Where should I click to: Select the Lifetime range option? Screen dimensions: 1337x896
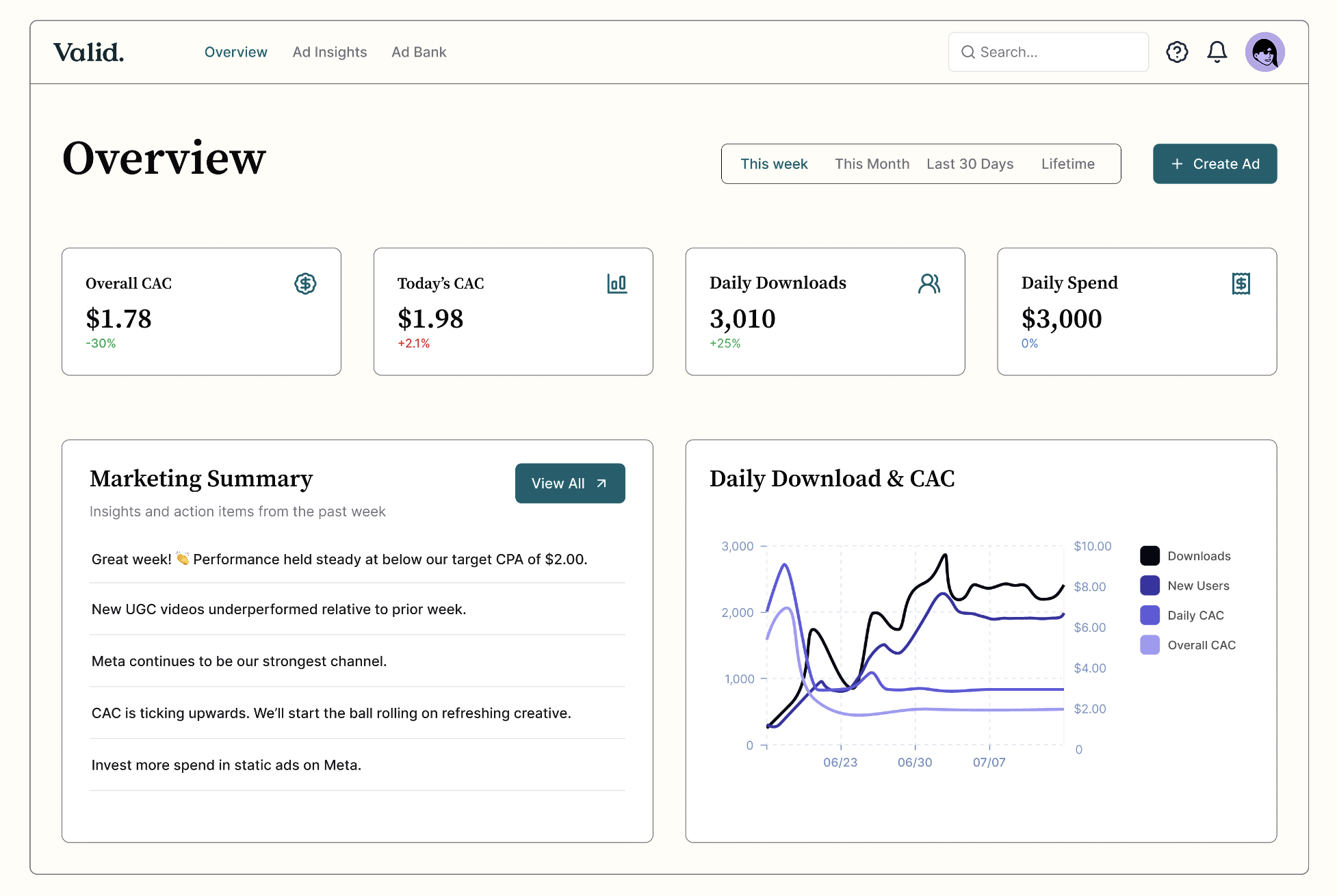[x=1067, y=164]
